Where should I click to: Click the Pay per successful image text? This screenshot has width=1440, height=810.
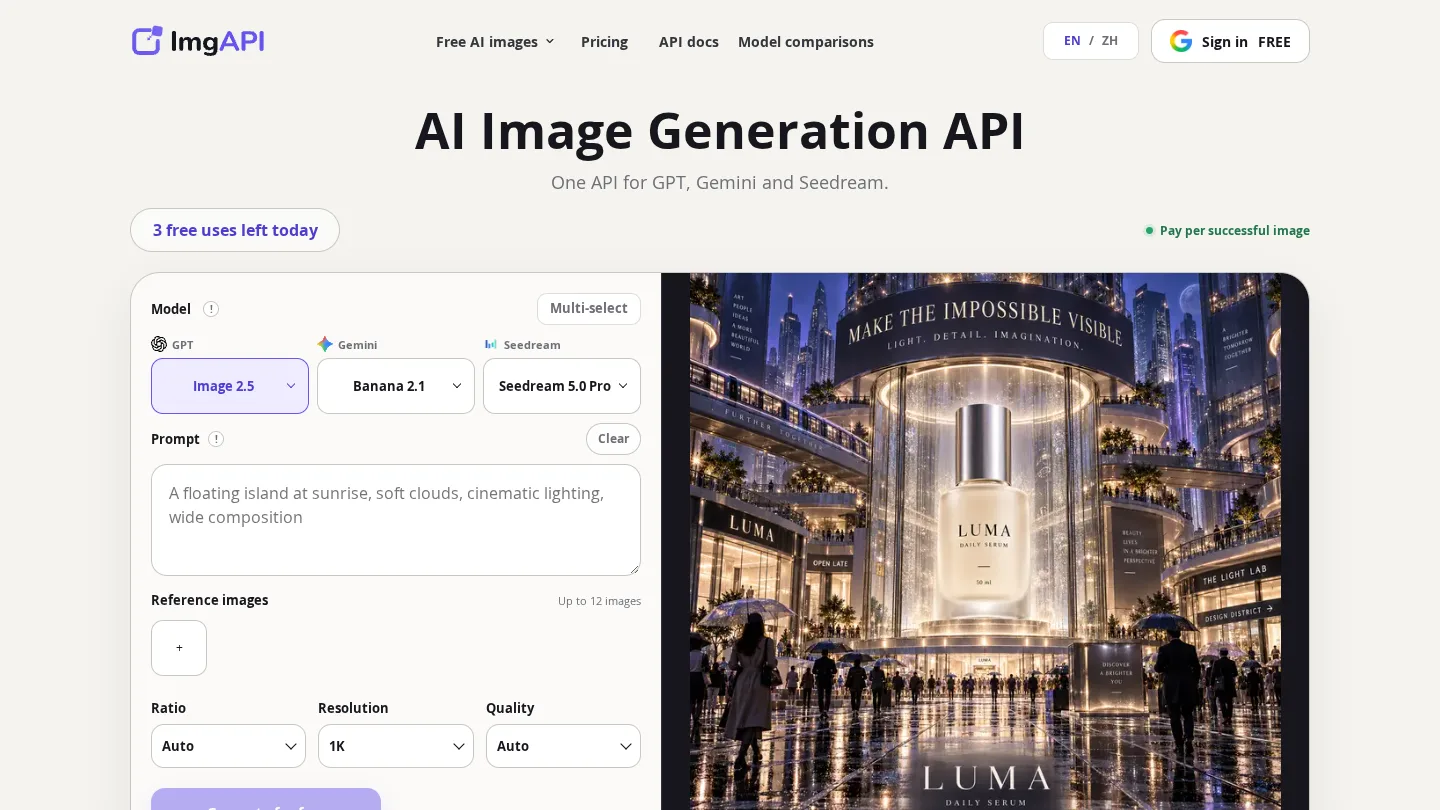[x=1235, y=231]
